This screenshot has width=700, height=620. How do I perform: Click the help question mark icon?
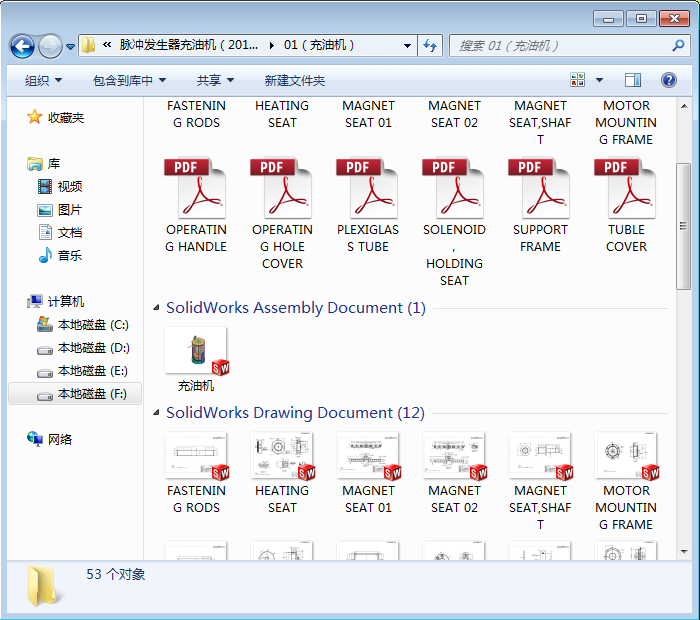pyautogui.click(x=668, y=80)
